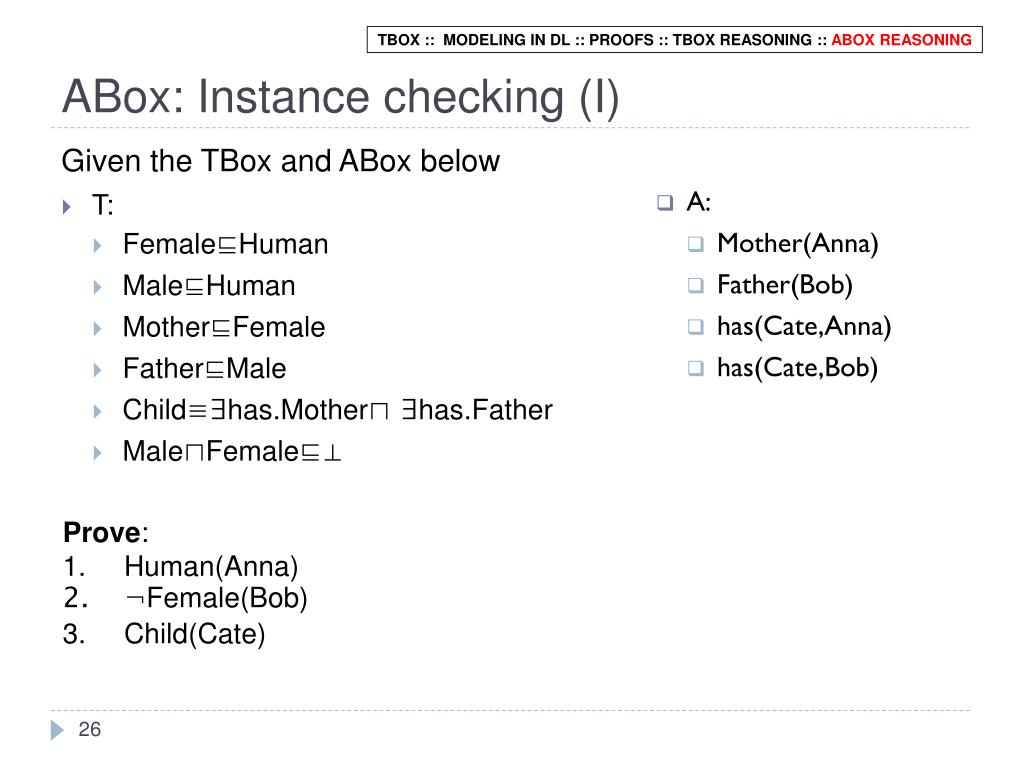Click the arrow bullet before Male⊓Female⊑⊥
This screenshot has height=767, width=1023.
[97, 453]
